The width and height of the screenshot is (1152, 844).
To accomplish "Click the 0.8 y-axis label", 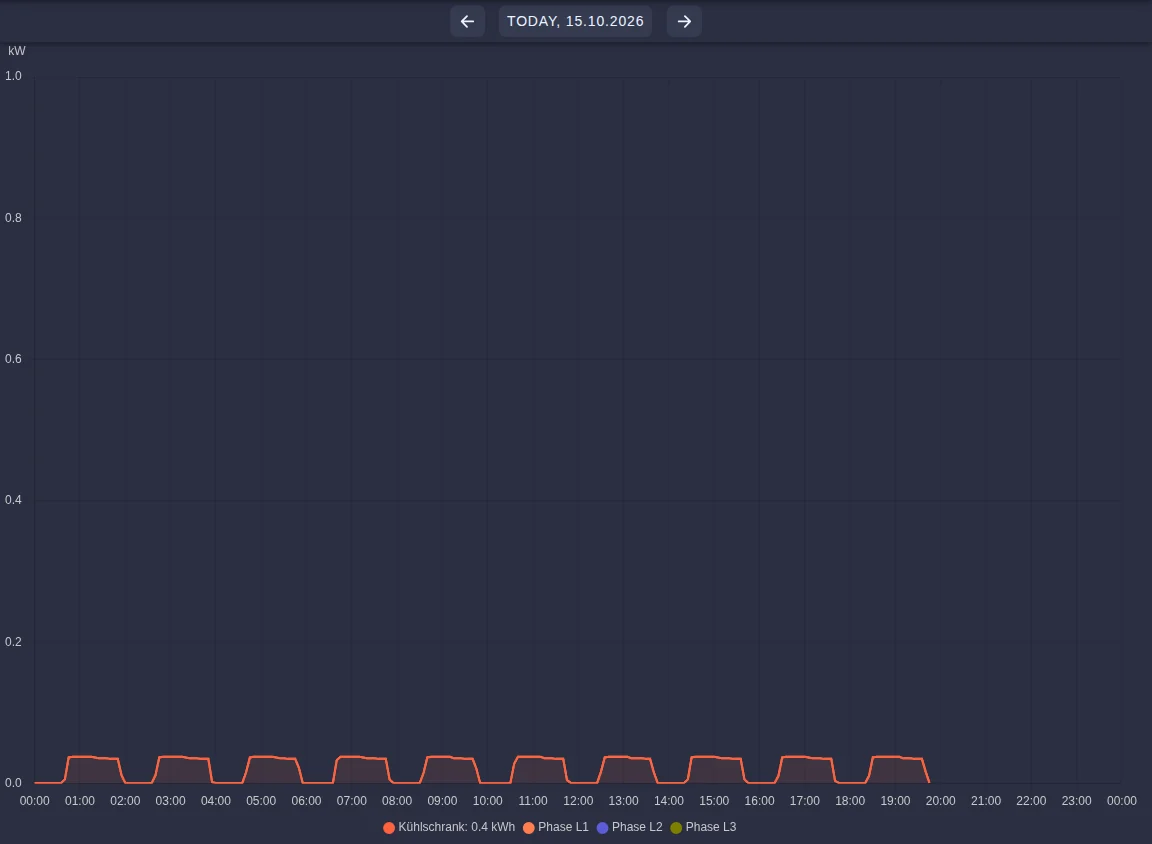I will click(13, 218).
